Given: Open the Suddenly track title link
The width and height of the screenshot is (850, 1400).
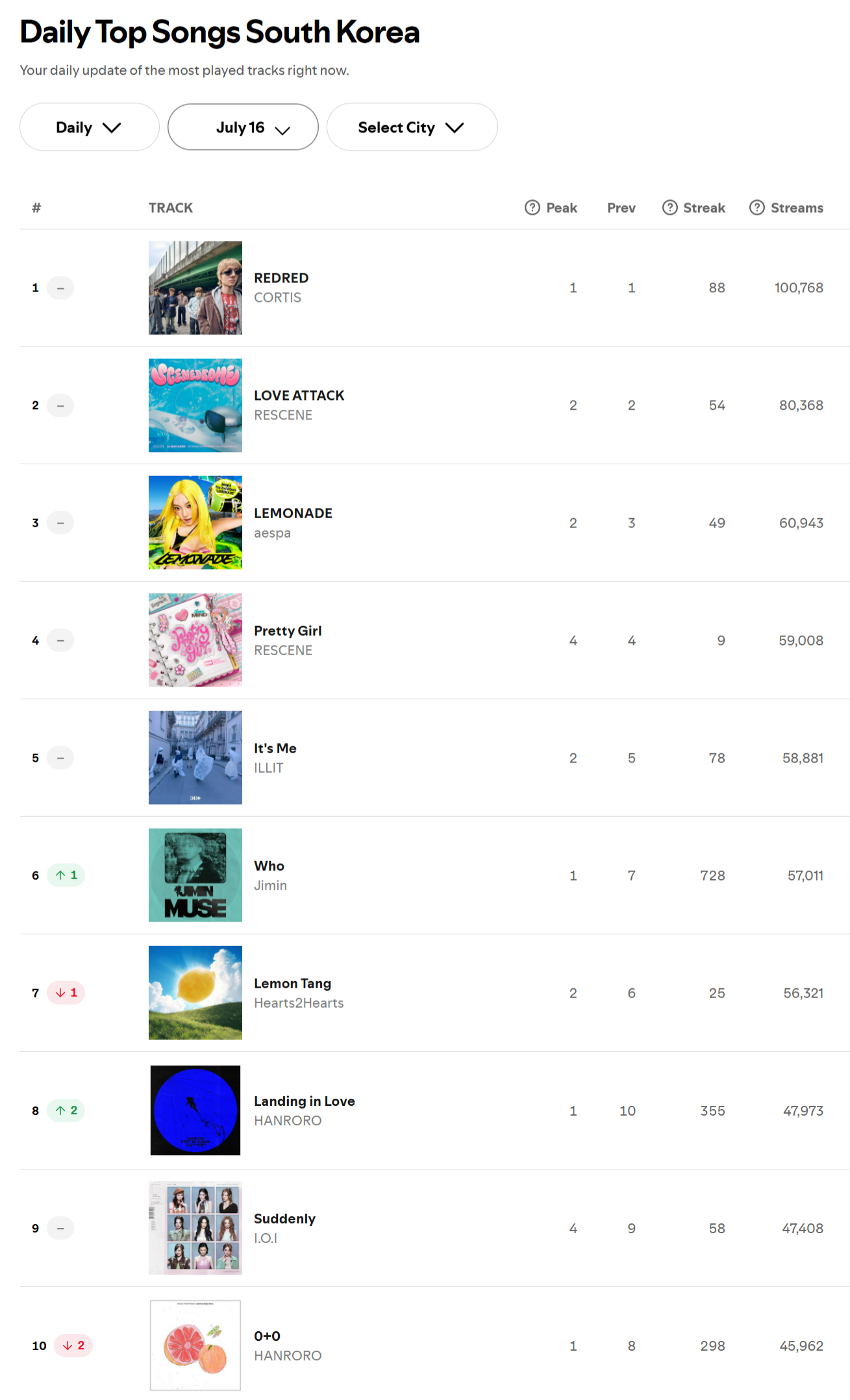Looking at the screenshot, I should [284, 1219].
